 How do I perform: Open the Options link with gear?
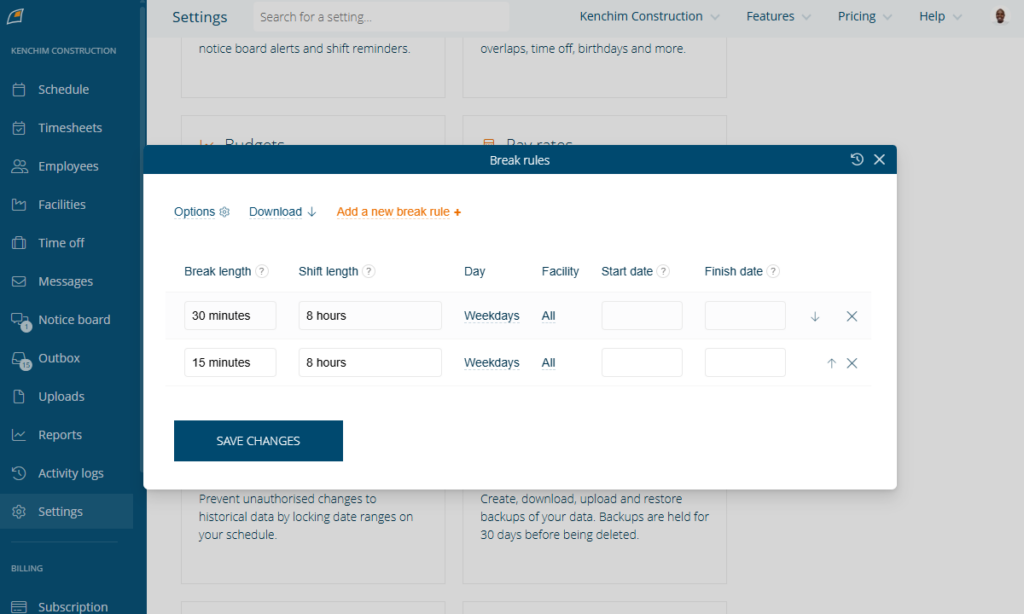click(x=201, y=212)
